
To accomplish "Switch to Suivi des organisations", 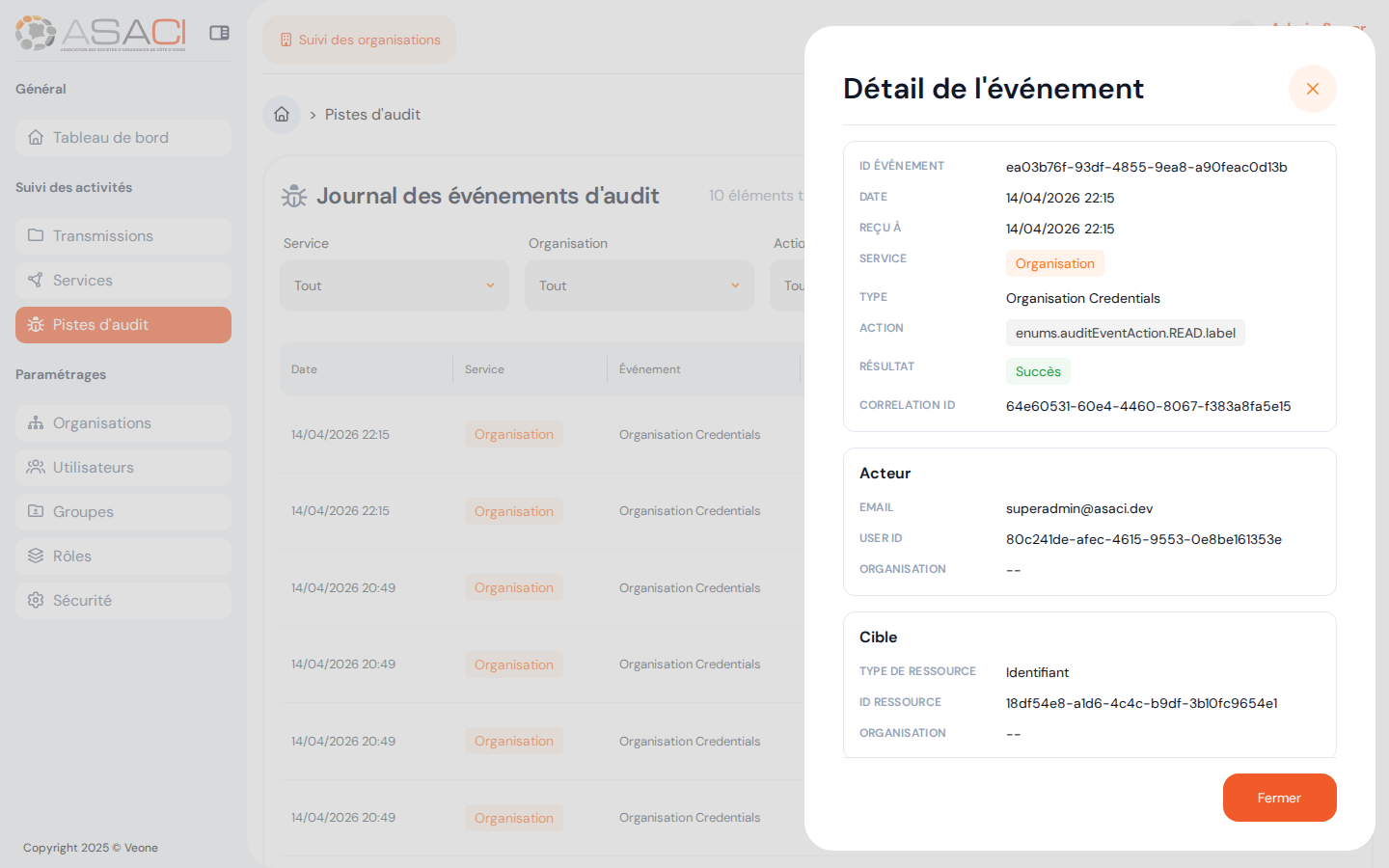I will click(359, 40).
